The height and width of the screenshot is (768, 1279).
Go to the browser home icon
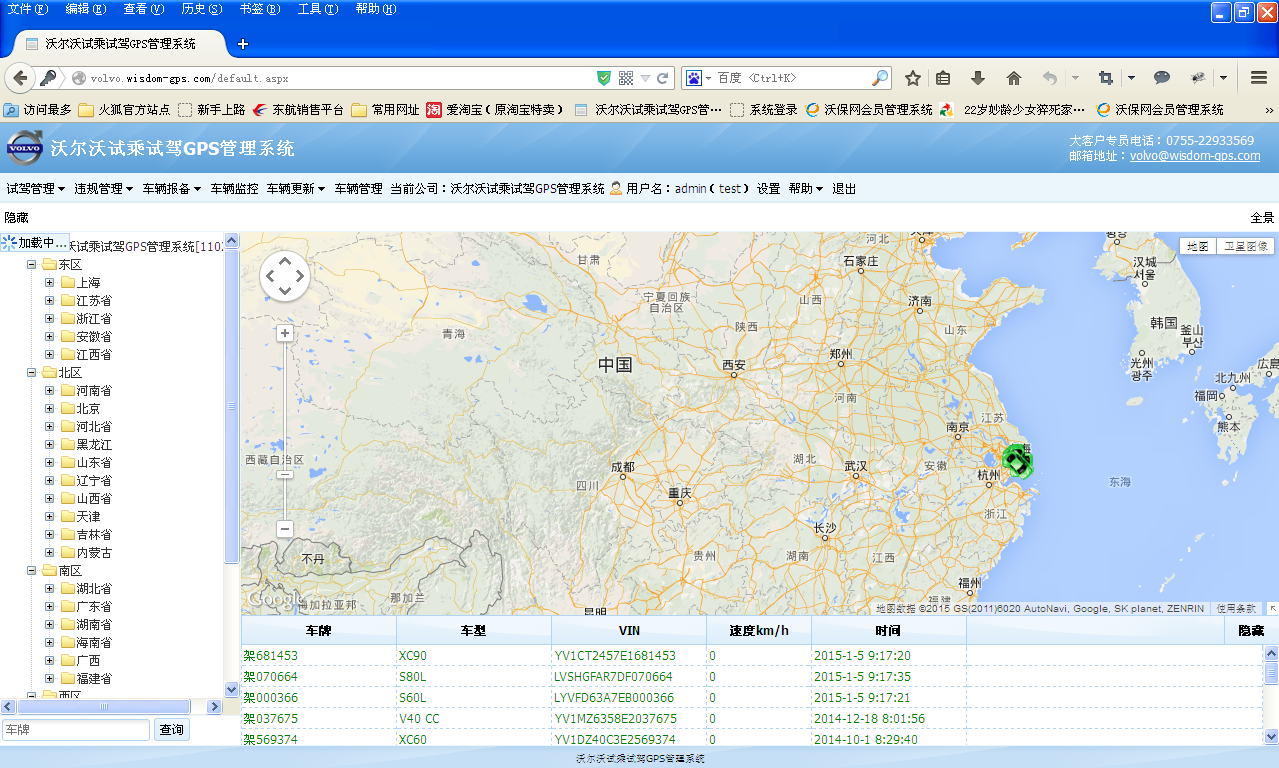1014,78
